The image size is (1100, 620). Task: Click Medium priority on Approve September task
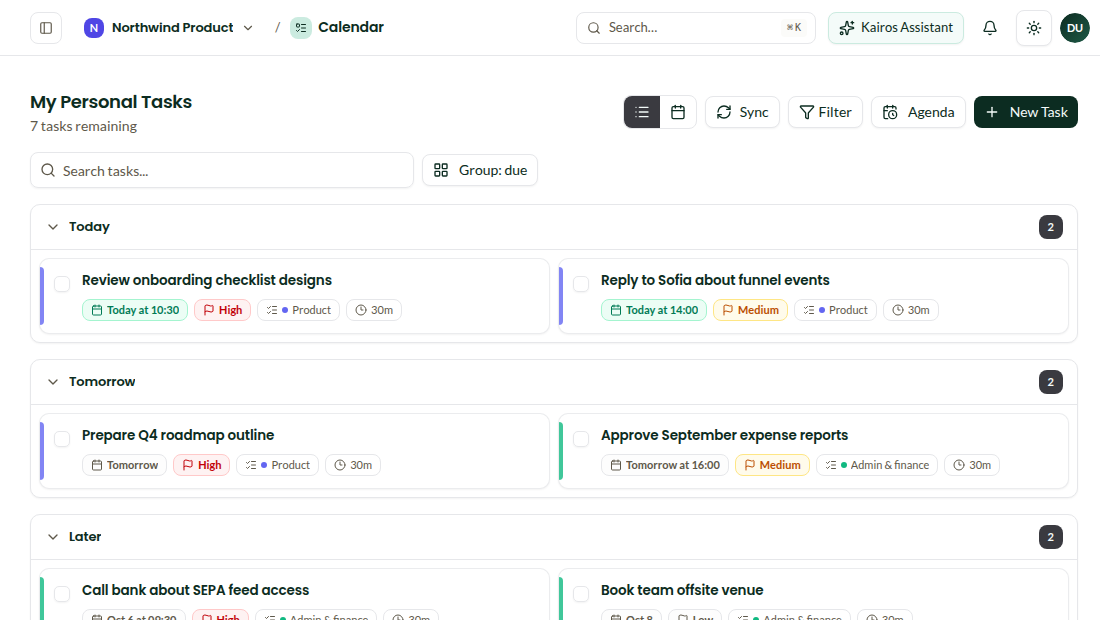(772, 465)
